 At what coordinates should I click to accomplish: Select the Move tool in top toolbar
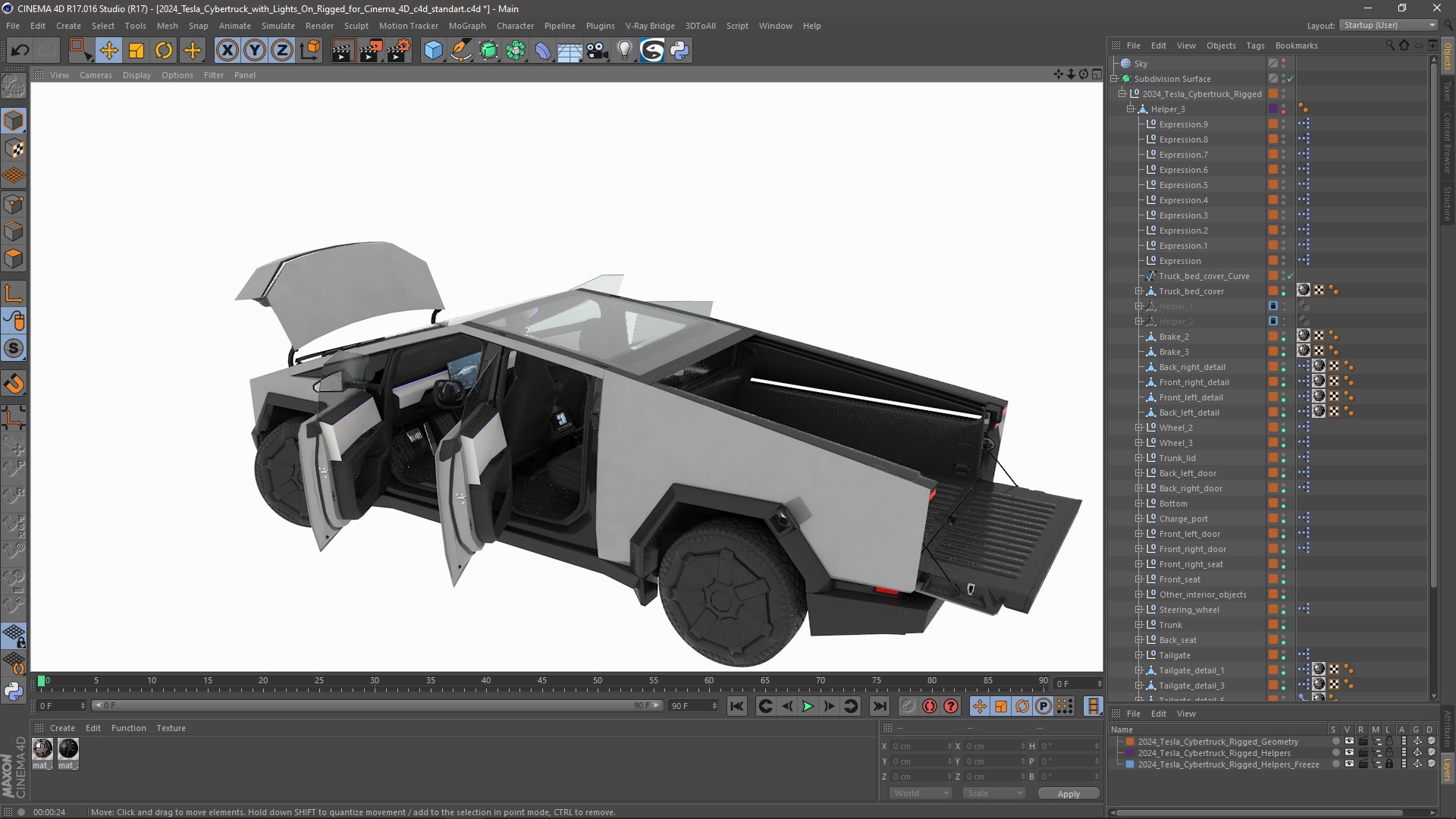click(x=108, y=51)
